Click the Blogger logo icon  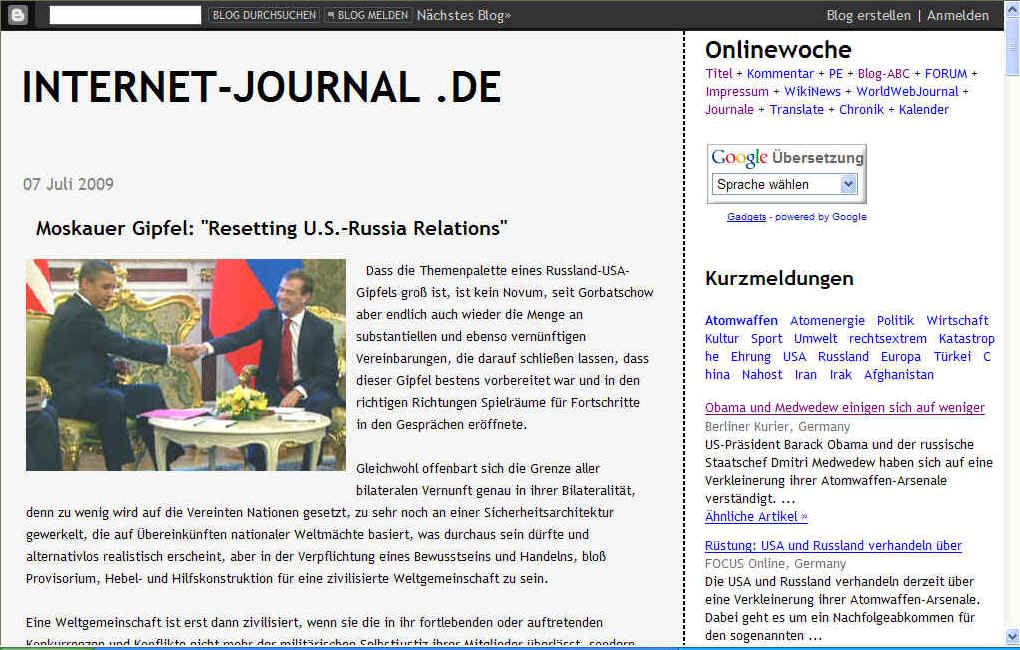pyautogui.click(x=18, y=15)
